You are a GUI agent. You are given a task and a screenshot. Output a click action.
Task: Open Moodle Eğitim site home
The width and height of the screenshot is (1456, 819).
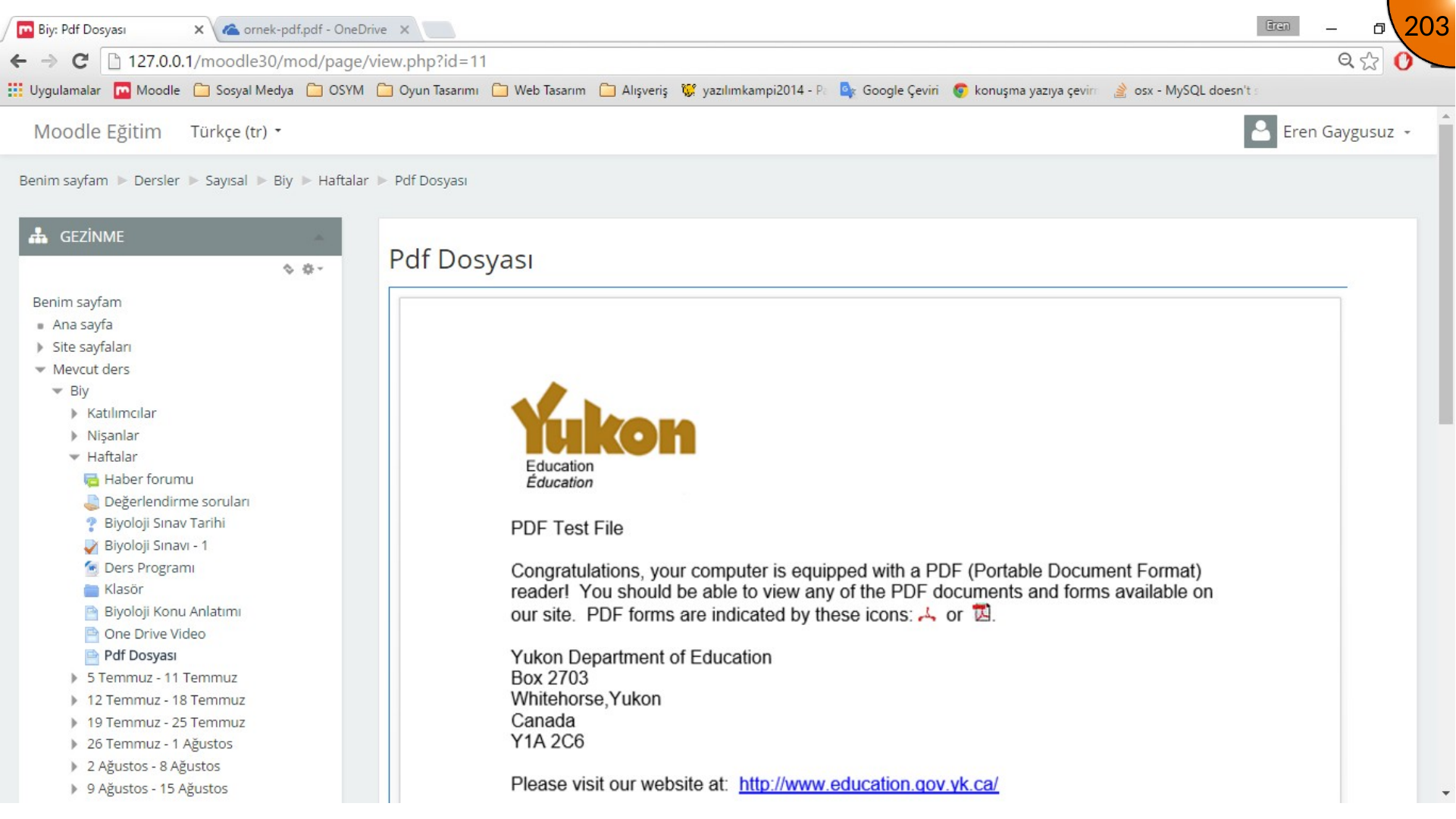tap(98, 132)
